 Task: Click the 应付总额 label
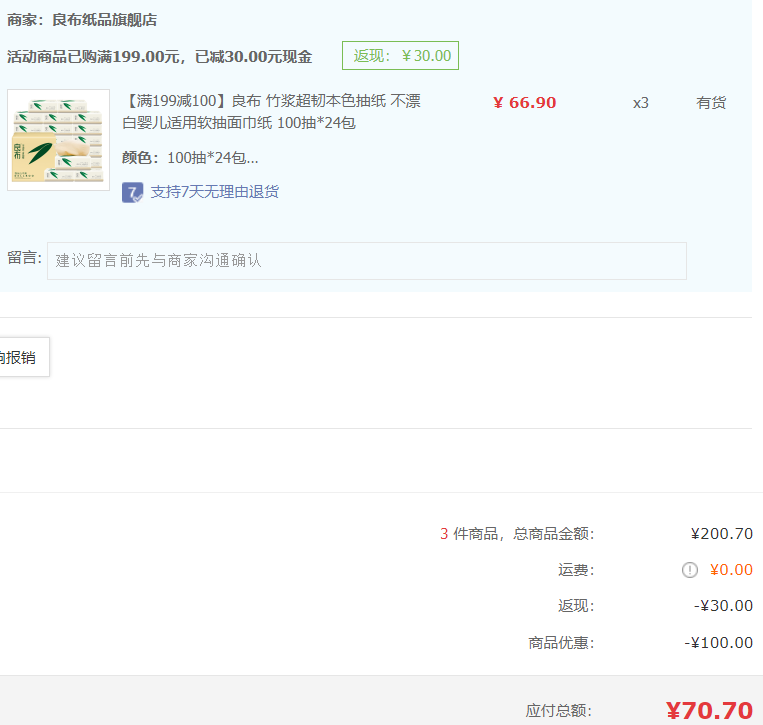(x=559, y=711)
